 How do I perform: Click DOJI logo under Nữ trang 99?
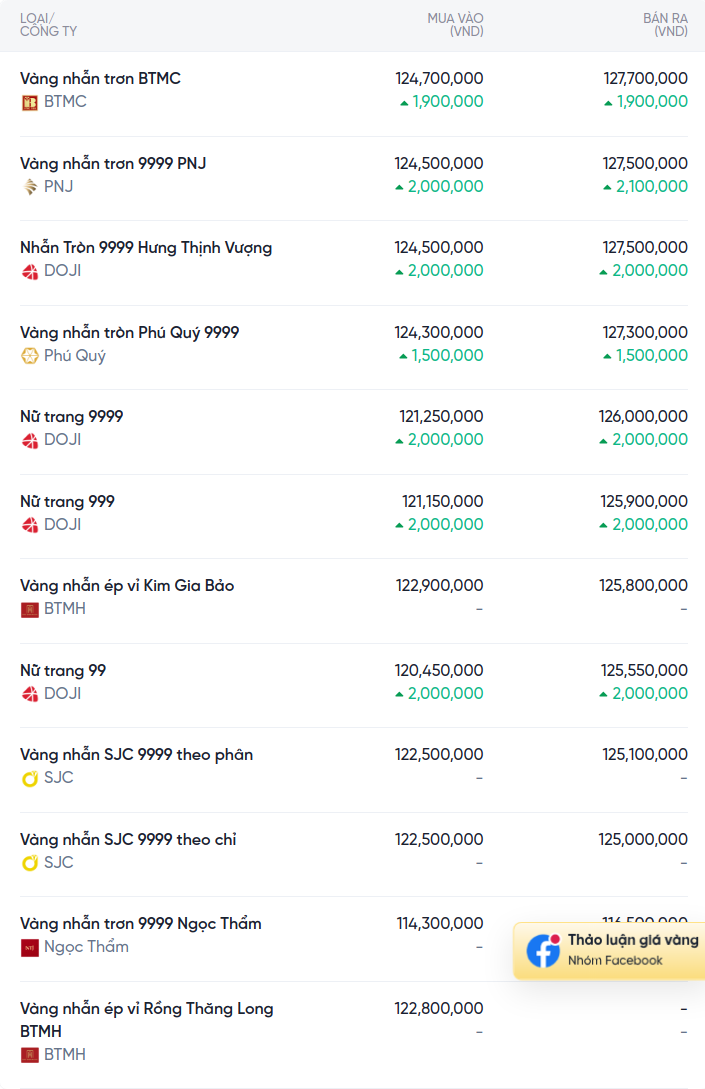pyautogui.click(x=30, y=694)
